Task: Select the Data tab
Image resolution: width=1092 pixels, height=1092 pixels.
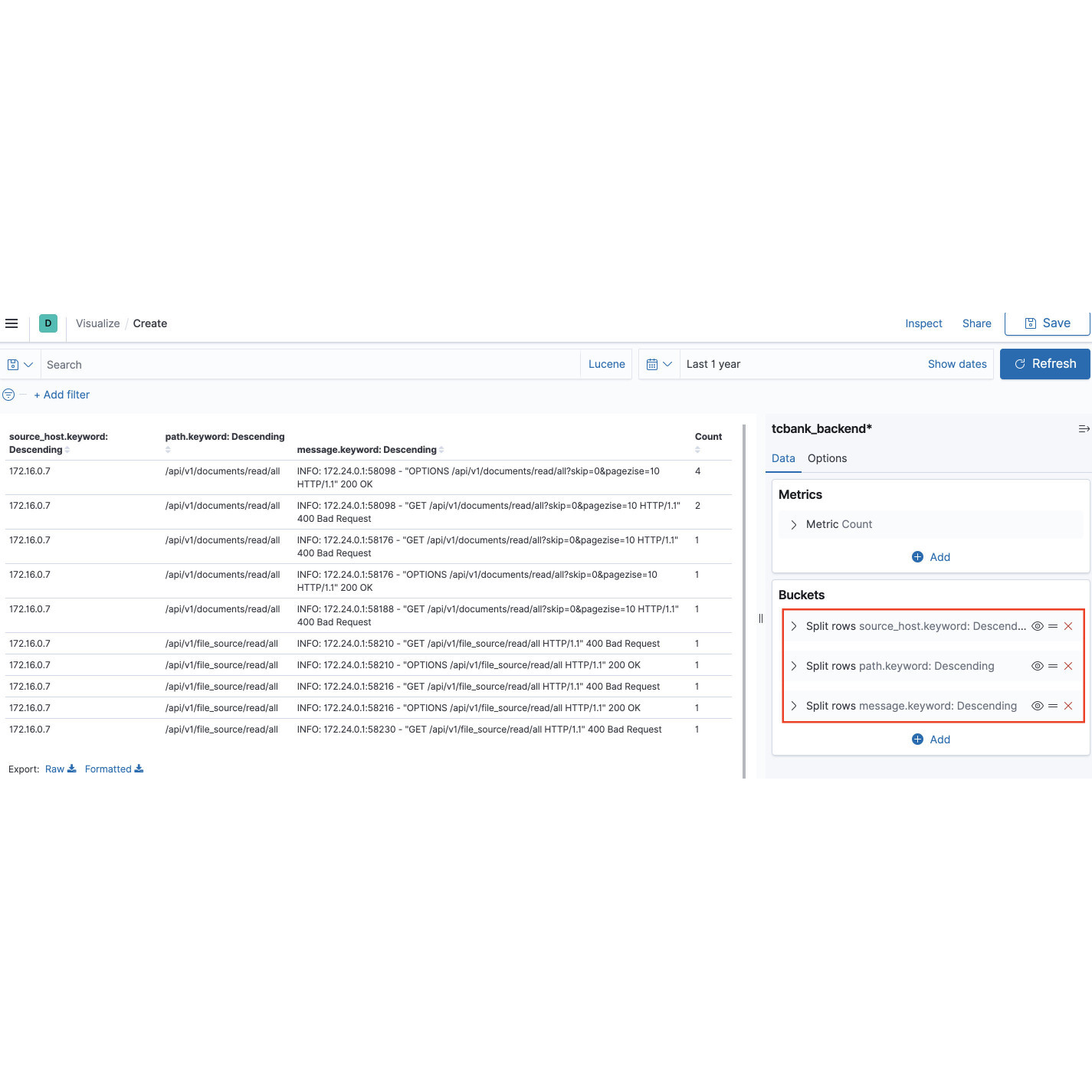Action: (x=783, y=458)
